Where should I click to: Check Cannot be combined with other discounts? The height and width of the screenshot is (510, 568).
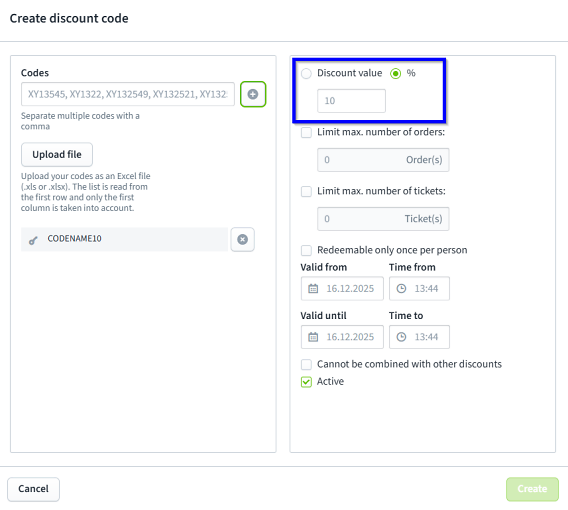[306, 364]
